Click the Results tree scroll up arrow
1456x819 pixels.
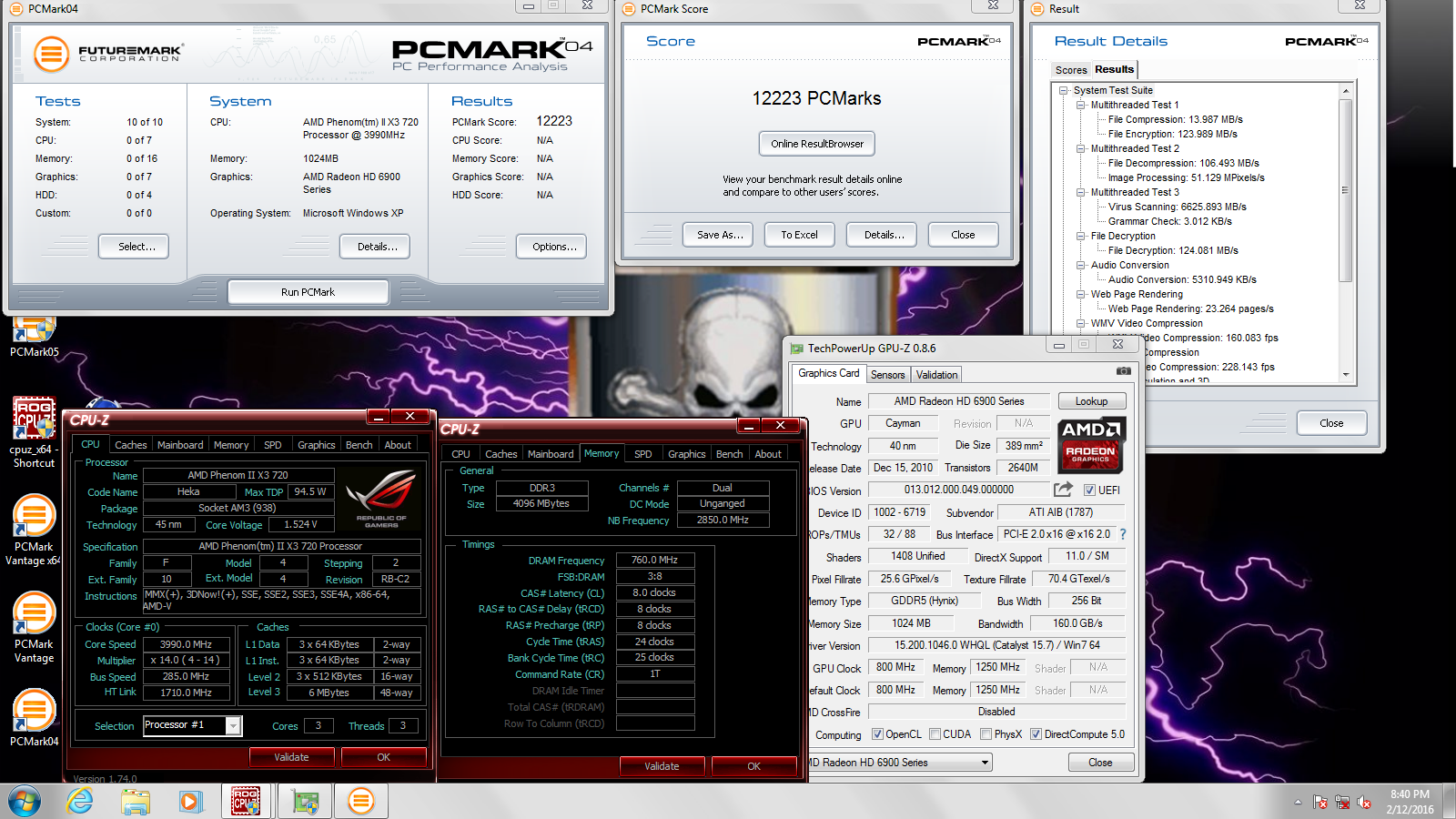(1345, 91)
